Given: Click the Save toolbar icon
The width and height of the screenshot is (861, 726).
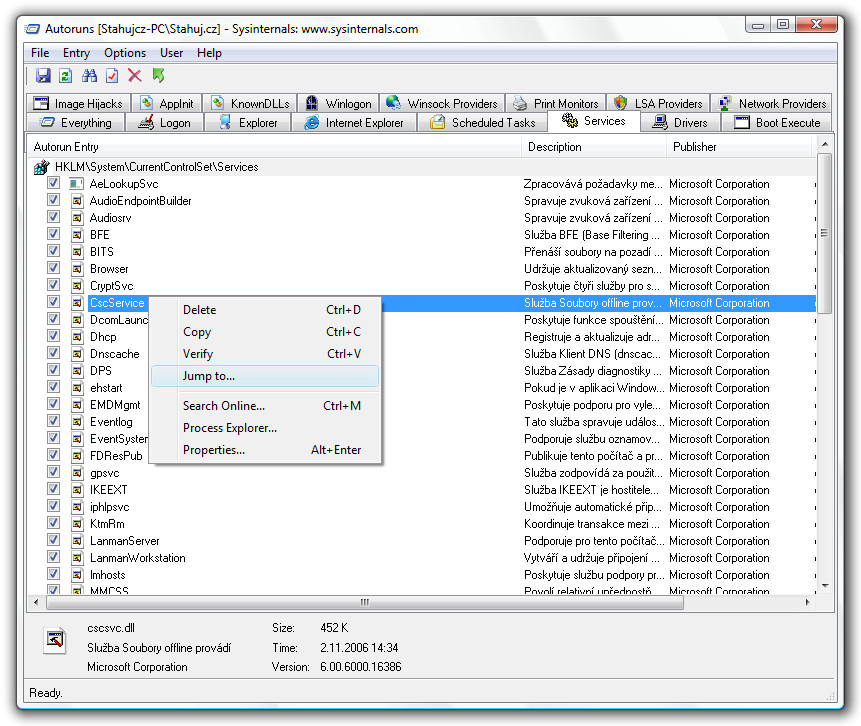Looking at the screenshot, I should (x=43, y=76).
